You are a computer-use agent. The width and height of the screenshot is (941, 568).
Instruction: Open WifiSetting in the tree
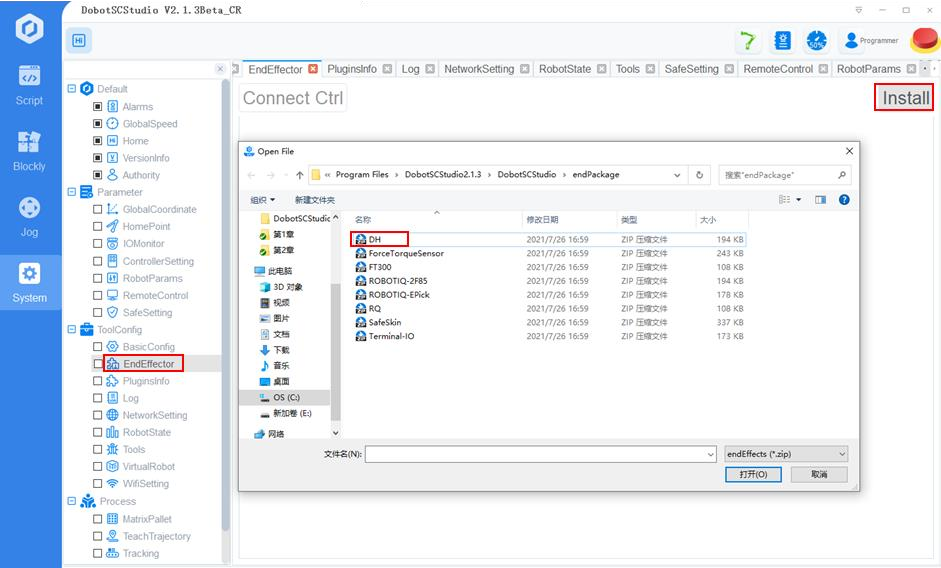point(146,484)
